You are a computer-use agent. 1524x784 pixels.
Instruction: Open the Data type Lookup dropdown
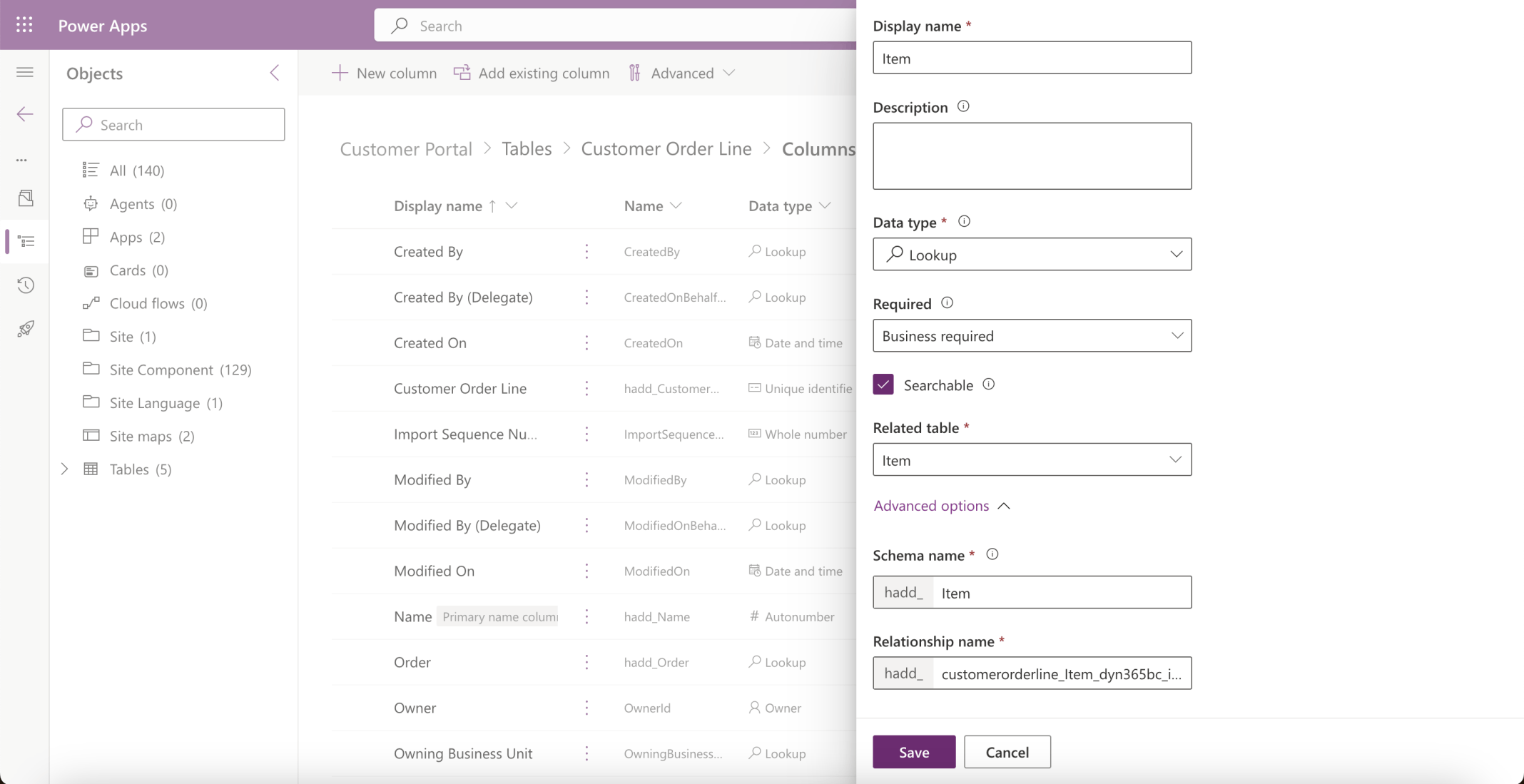tap(1032, 255)
